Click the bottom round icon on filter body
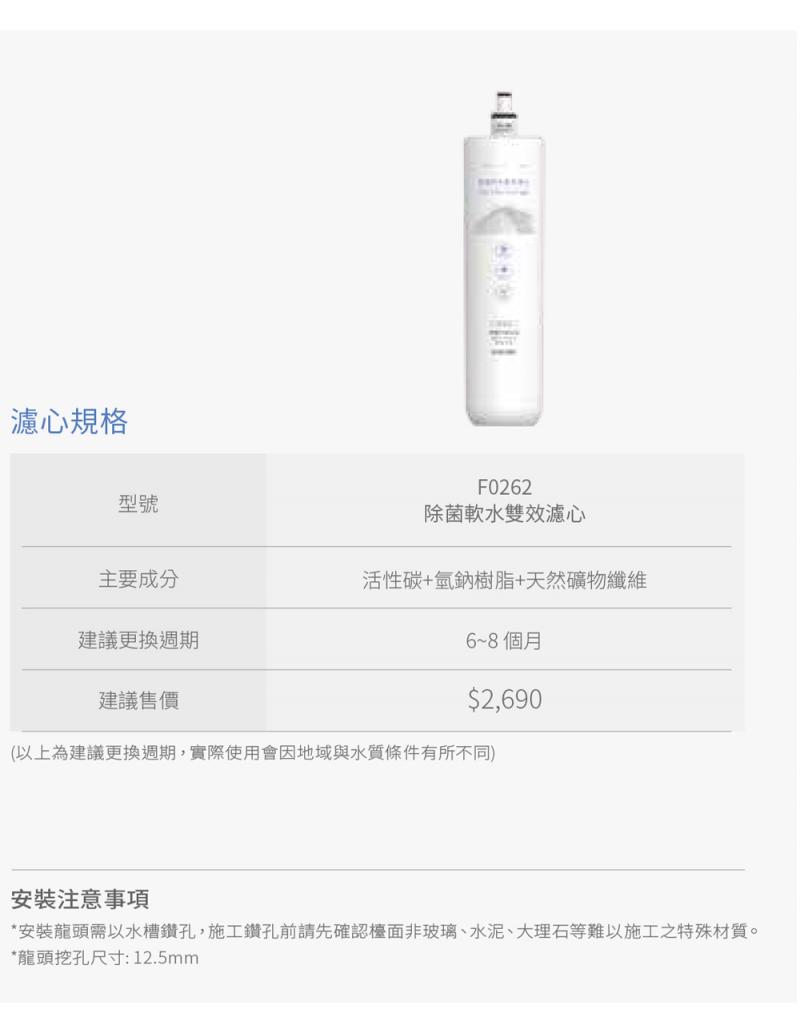Screen dimensions: 800x1033 coord(504,291)
